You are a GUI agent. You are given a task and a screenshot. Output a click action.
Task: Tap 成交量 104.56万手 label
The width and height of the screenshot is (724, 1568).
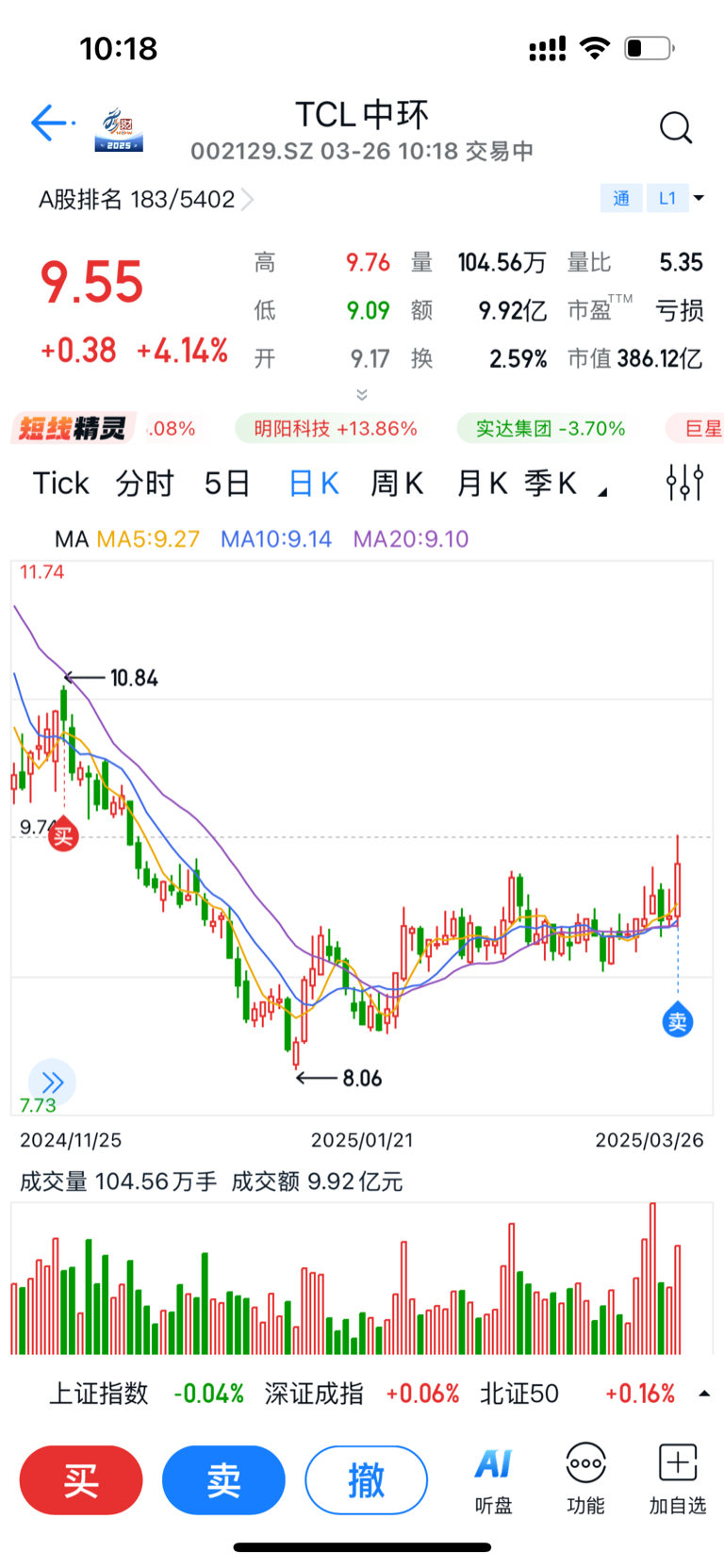click(118, 1181)
